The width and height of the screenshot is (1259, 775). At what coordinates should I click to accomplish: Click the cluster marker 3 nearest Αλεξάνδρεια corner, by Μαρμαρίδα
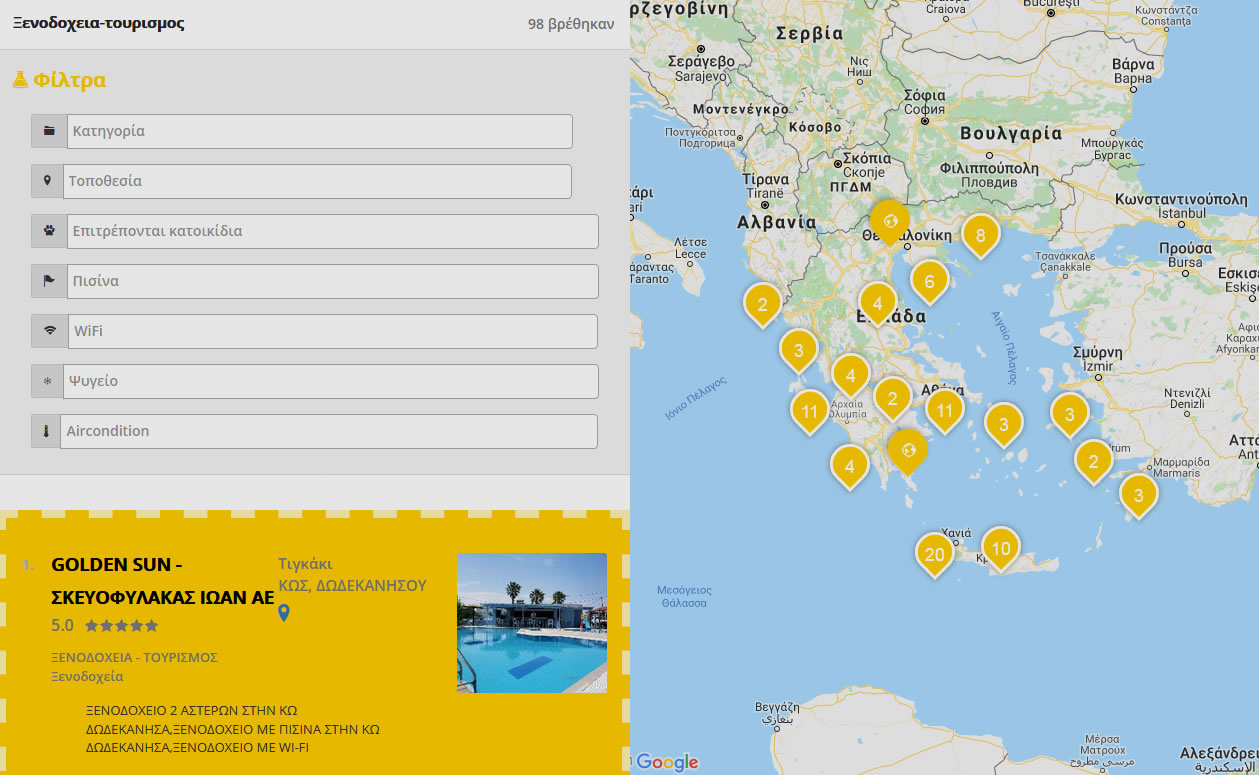[1138, 496]
